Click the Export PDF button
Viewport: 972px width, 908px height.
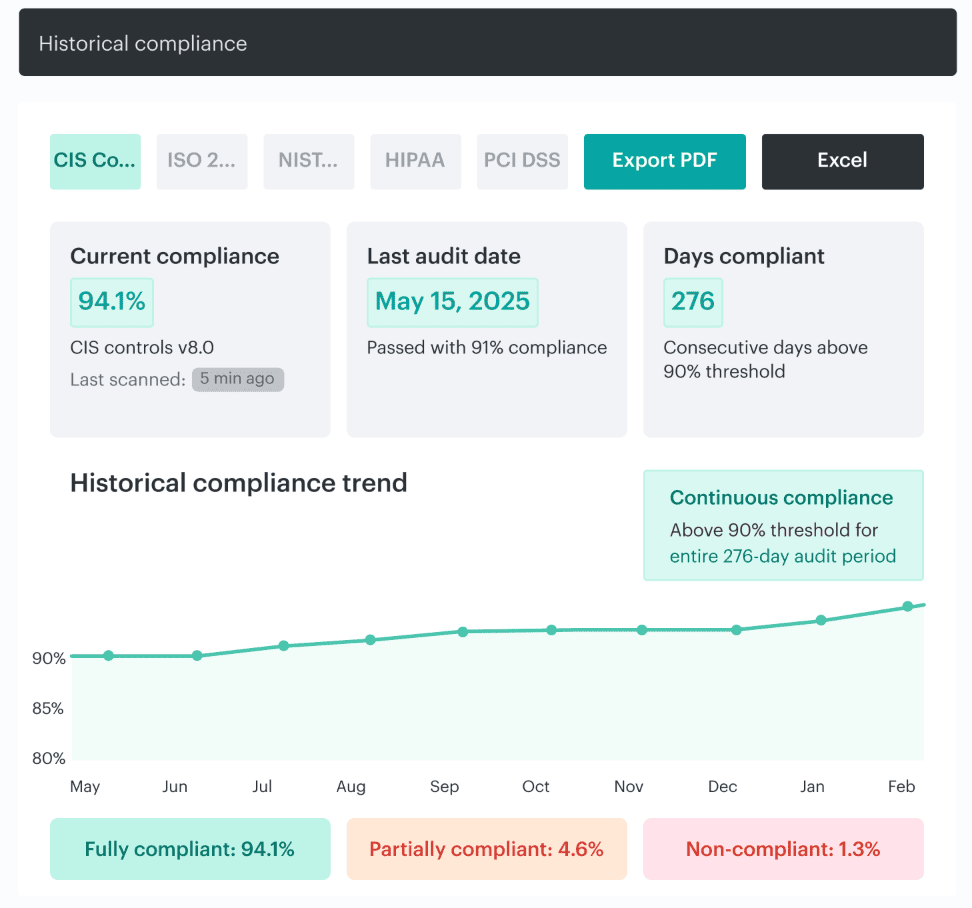664,161
